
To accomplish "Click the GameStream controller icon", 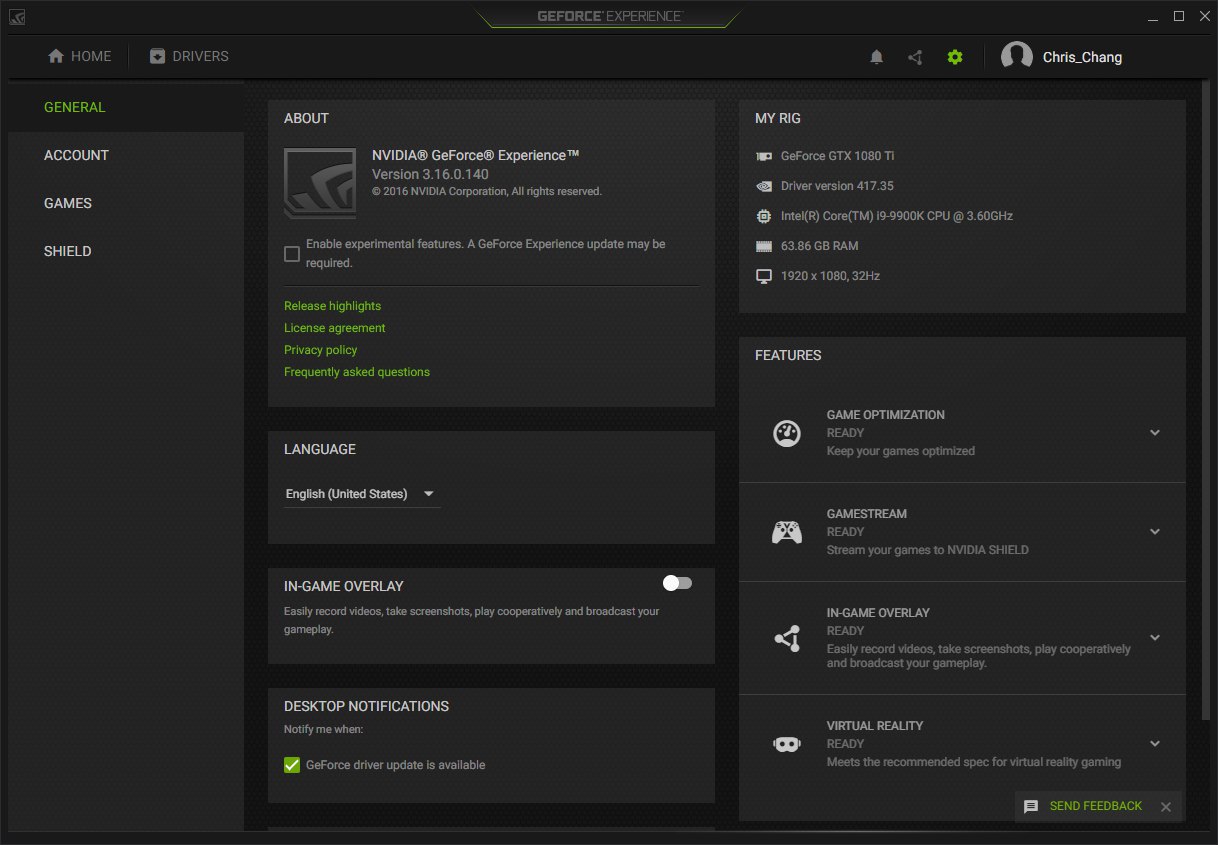I will tap(787, 532).
